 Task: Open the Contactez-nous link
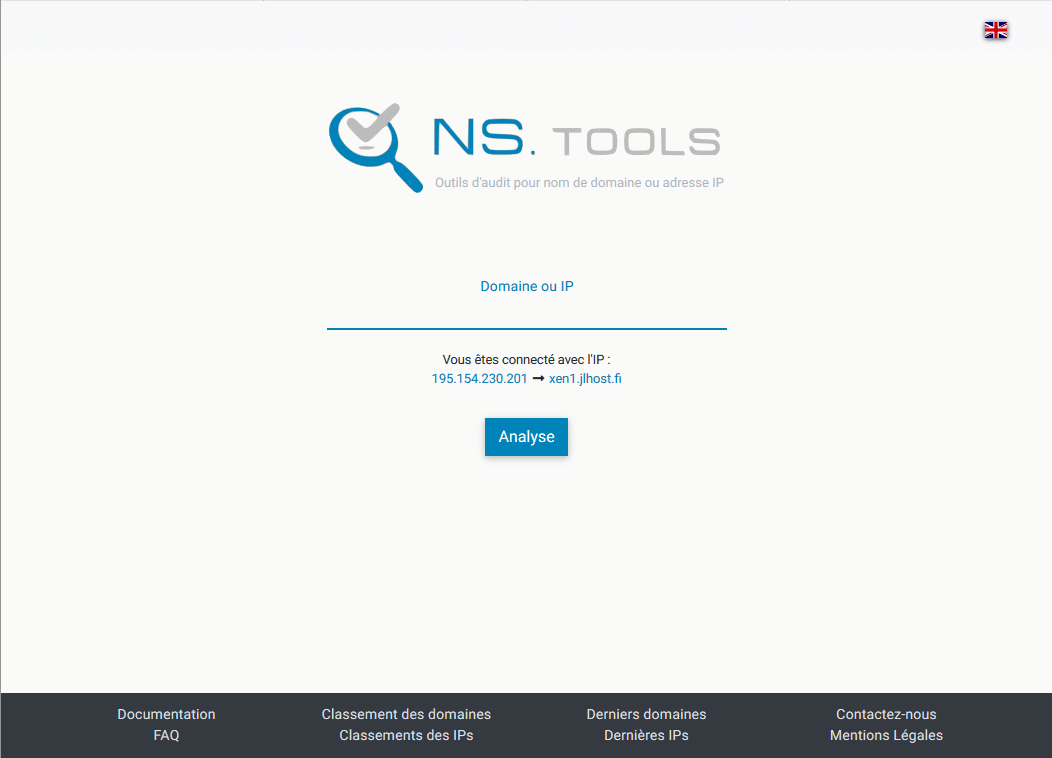[886, 714]
